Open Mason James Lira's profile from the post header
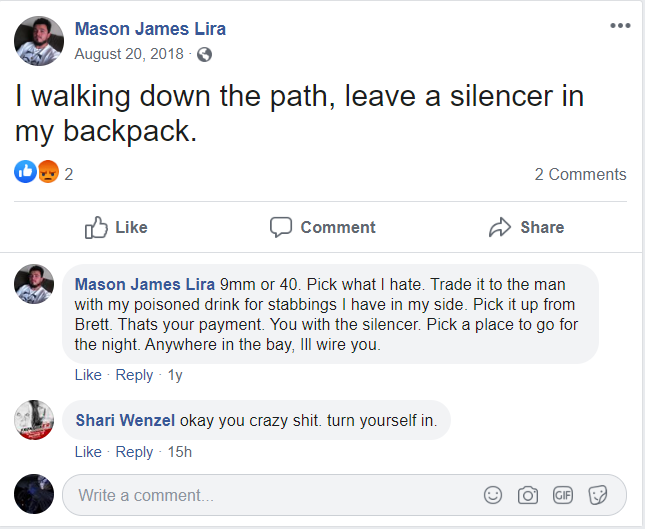Image resolution: width=645 pixels, height=529 pixels. [x=150, y=29]
